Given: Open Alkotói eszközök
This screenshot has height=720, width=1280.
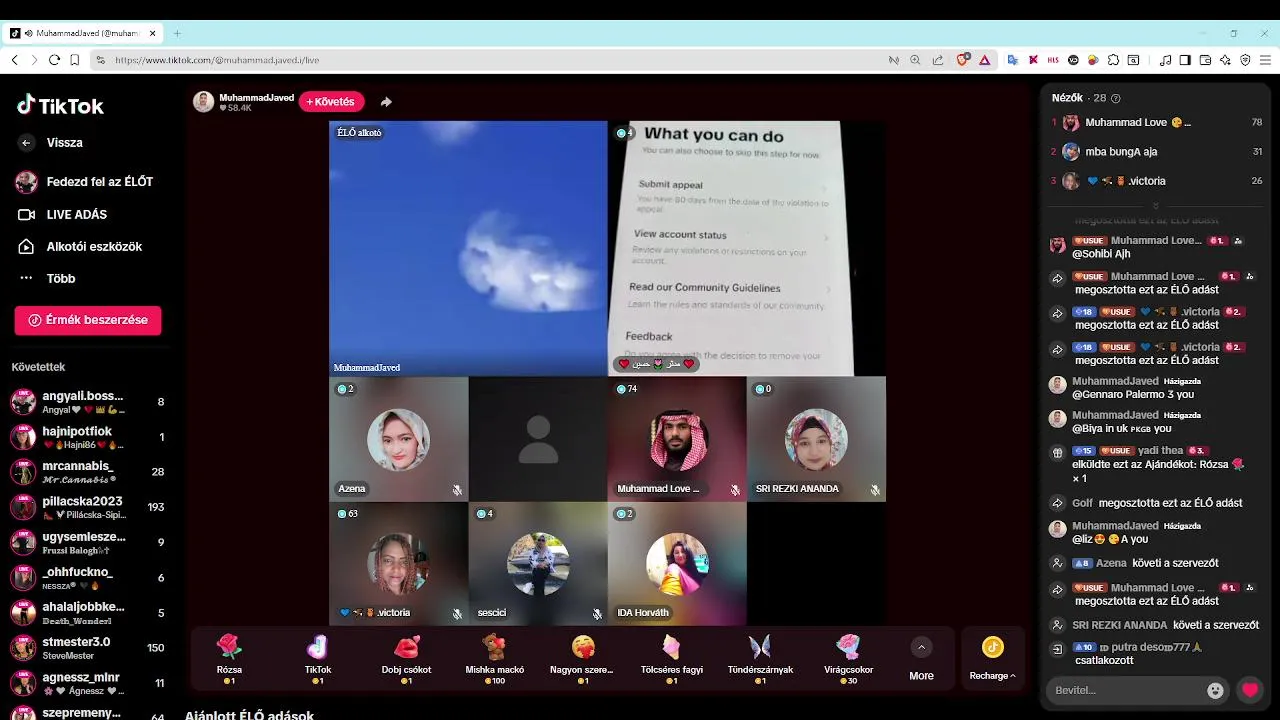Looking at the screenshot, I should click(x=81, y=246).
